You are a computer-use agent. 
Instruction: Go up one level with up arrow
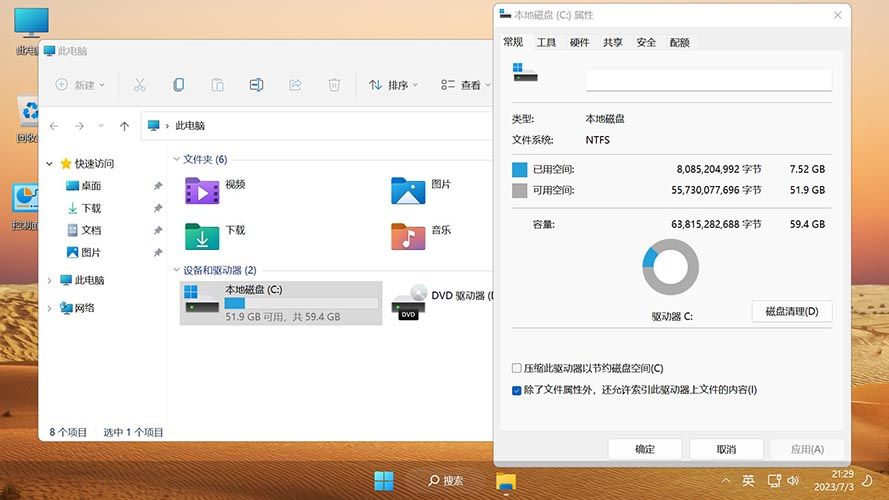click(x=125, y=126)
